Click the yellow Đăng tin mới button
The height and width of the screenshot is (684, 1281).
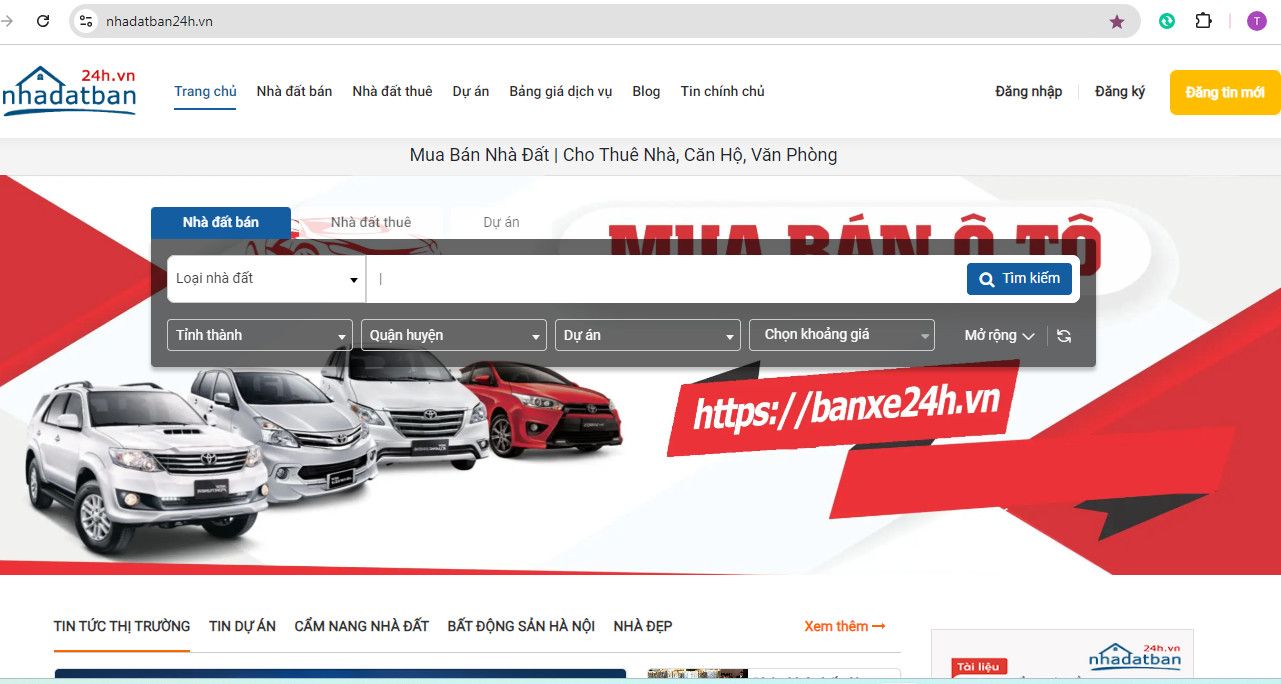(1225, 92)
